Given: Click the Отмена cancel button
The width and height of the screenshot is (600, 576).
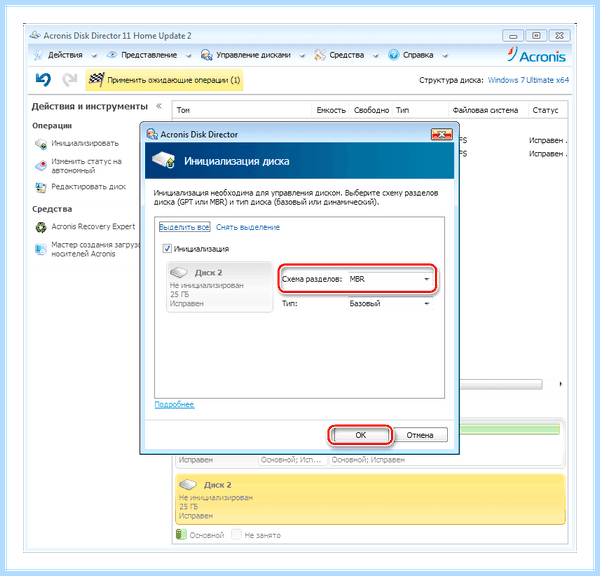Looking at the screenshot, I should click(x=420, y=435).
